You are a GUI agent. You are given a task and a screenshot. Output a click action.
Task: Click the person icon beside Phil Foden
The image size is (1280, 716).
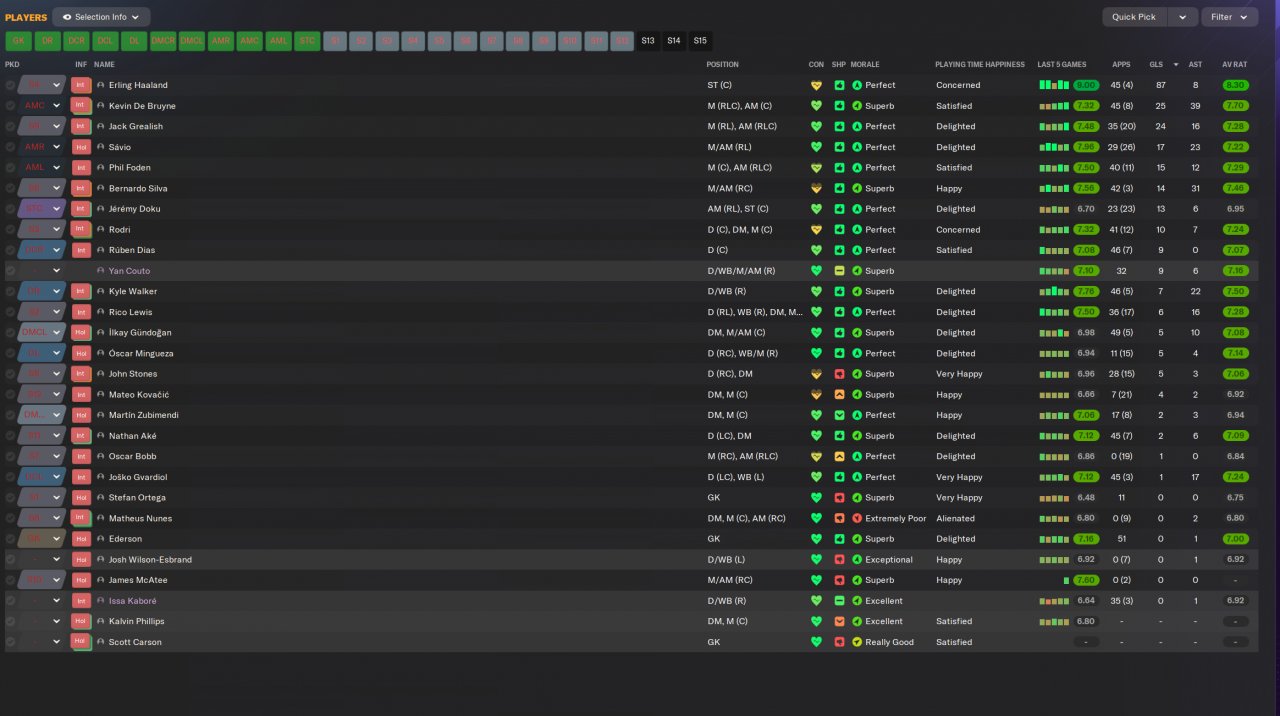point(101,168)
